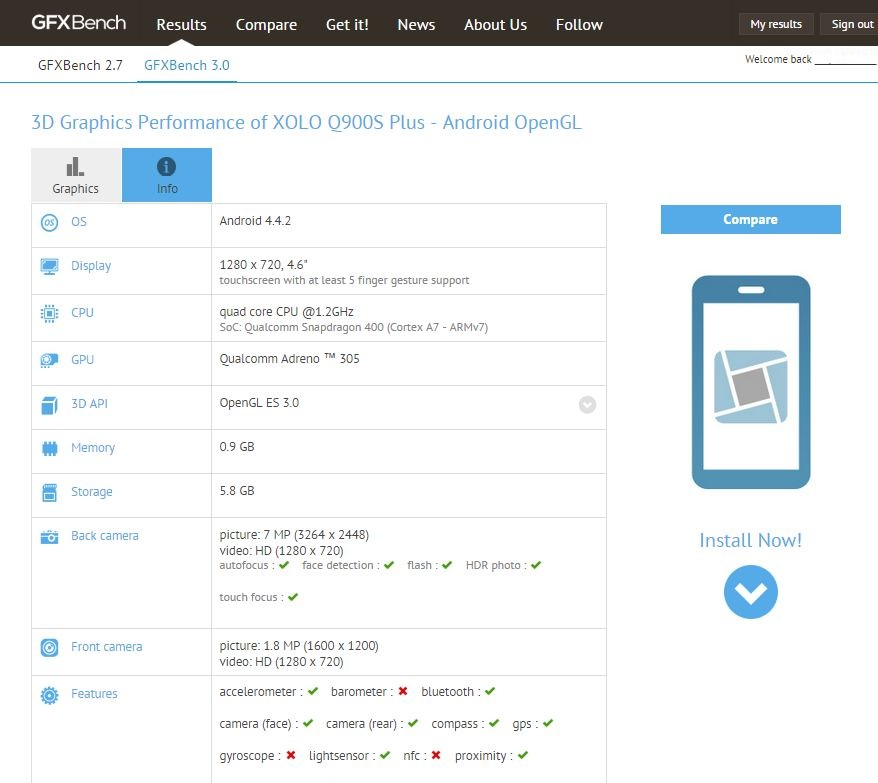Click the Install Now down-arrow button
The image size is (878, 783).
click(750, 591)
